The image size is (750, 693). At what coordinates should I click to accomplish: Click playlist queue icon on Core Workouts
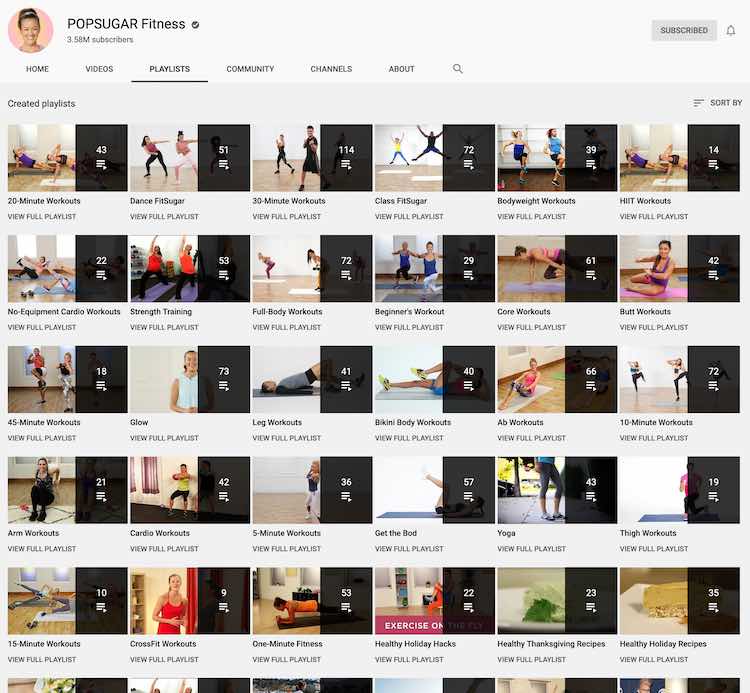591,275
